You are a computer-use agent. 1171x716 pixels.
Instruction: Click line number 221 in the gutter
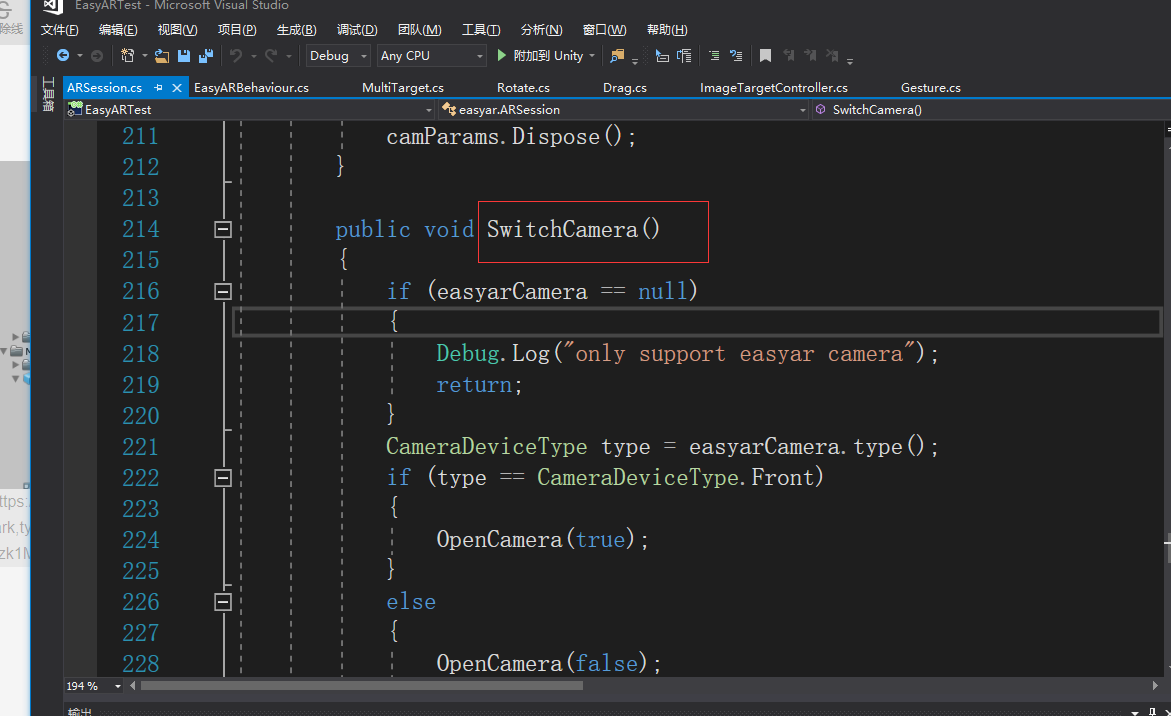pos(140,446)
